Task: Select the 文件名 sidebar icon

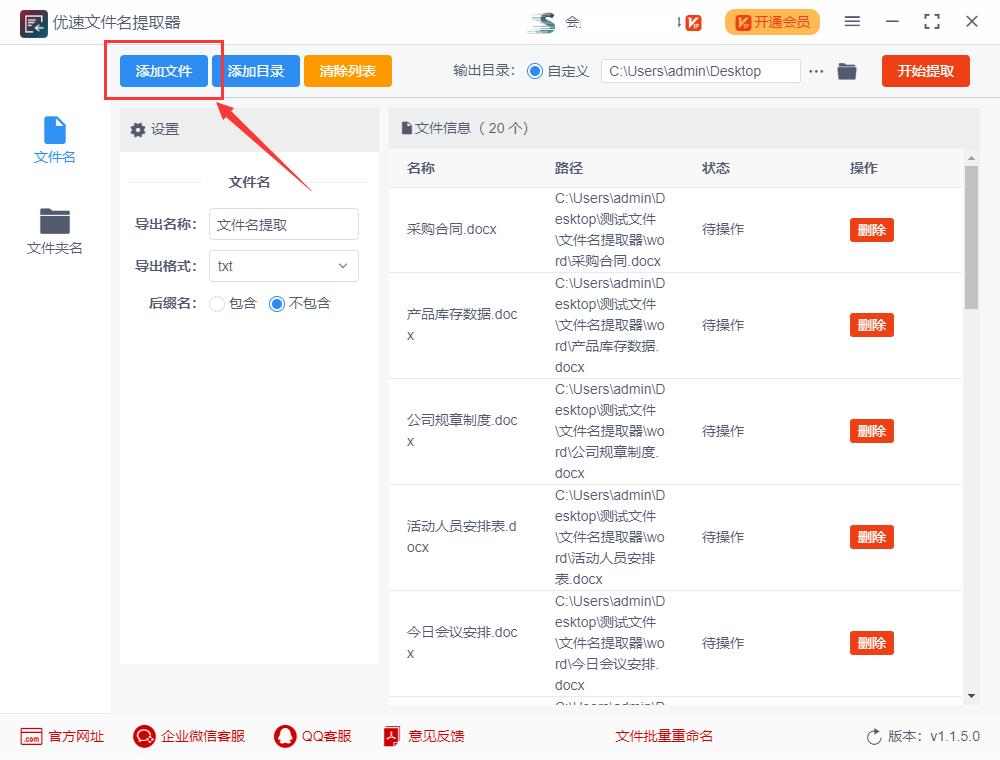Action: 54,140
